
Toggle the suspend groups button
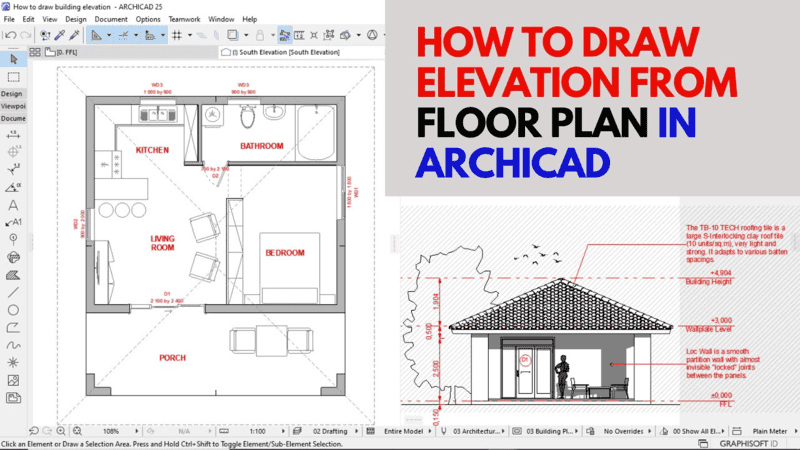285,35
